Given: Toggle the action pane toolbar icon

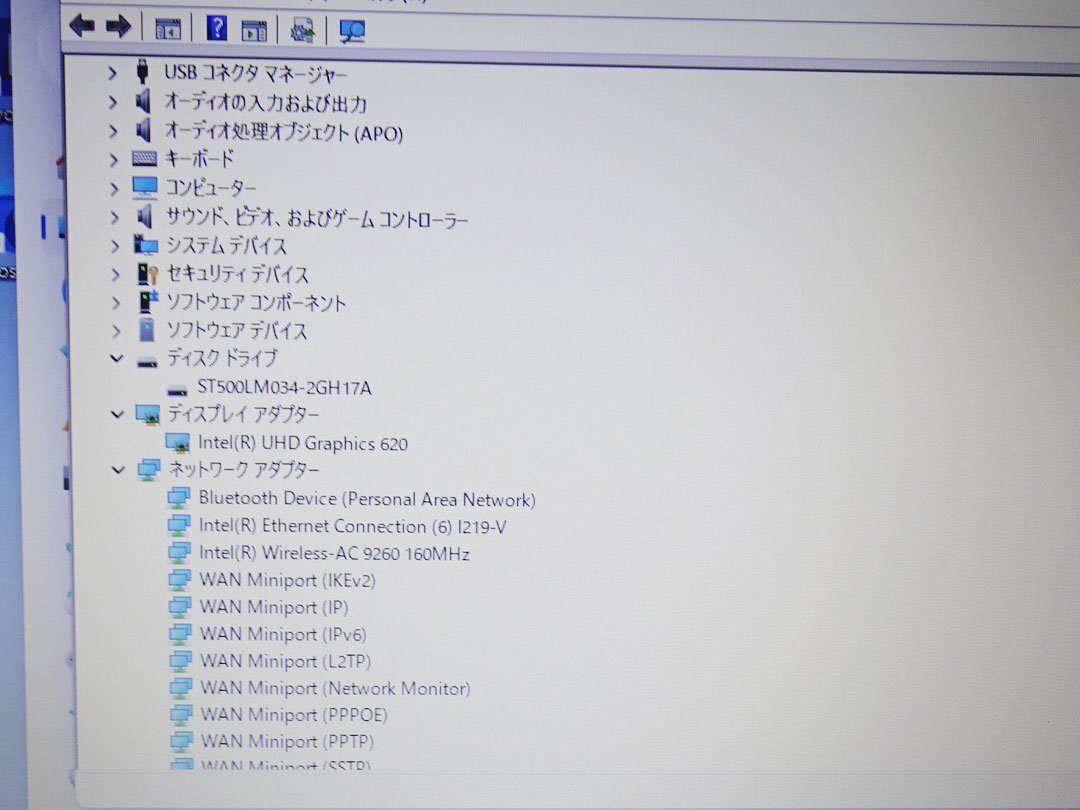Looking at the screenshot, I should click(x=253, y=30).
